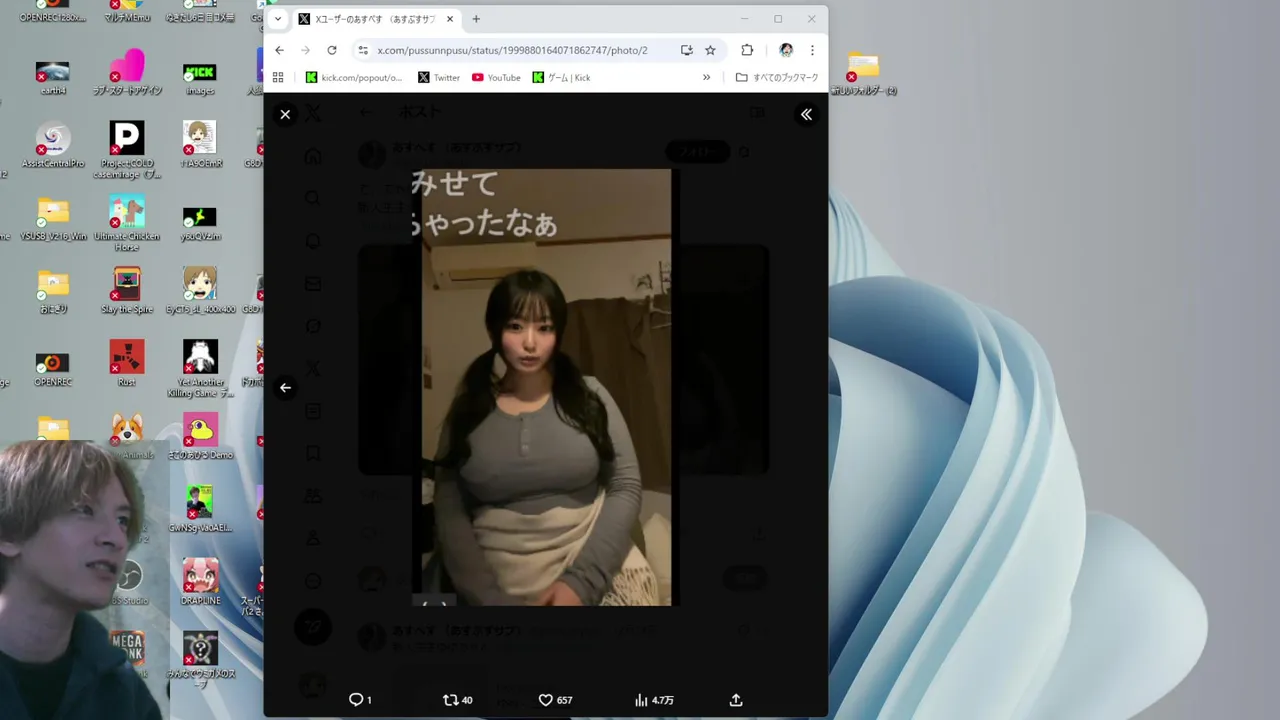1280x720 pixels.
Task: Click the browser back button
Action: [x=279, y=50]
